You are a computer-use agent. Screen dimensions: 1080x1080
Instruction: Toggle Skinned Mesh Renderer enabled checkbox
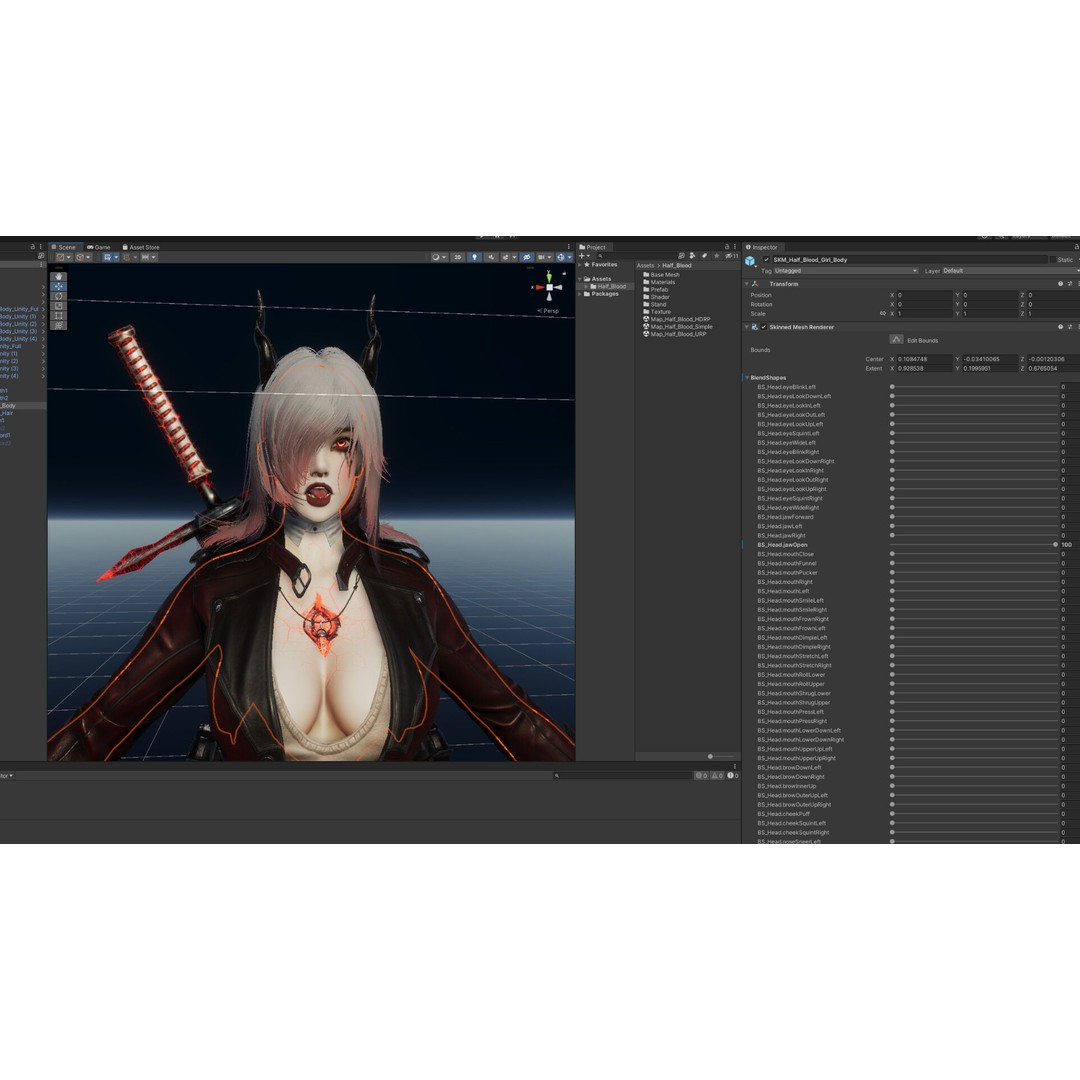(763, 327)
